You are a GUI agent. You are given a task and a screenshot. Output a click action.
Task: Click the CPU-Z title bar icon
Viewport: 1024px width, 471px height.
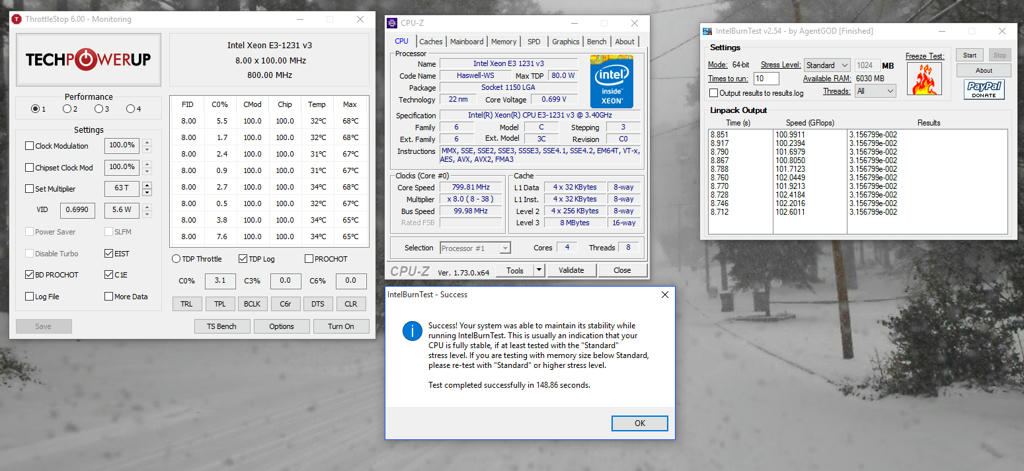(x=392, y=23)
